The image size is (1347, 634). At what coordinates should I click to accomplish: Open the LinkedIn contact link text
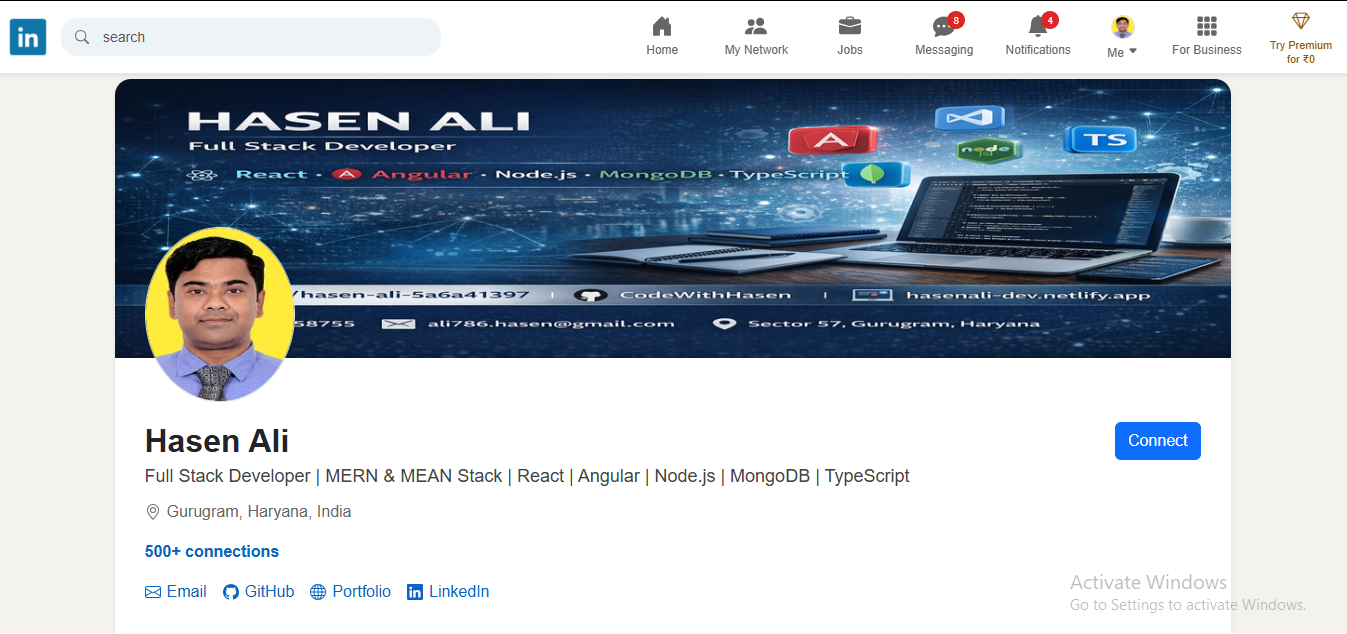tap(459, 592)
